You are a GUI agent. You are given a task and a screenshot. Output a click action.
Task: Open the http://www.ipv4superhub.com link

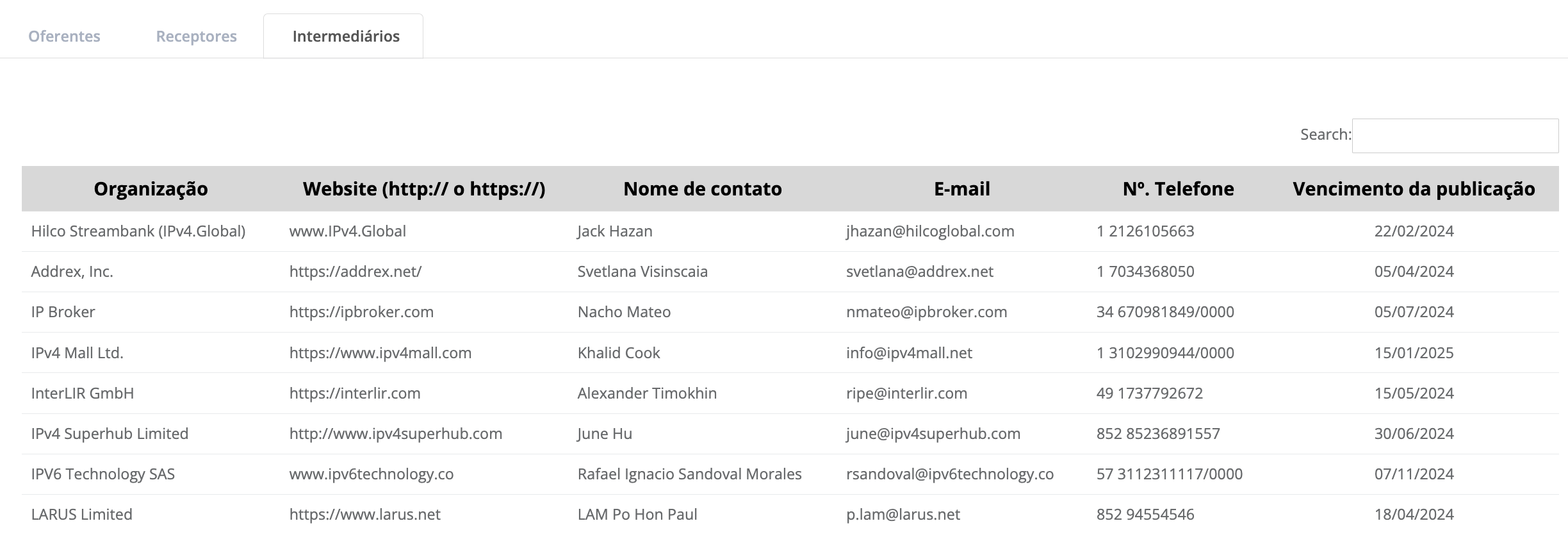tap(395, 434)
